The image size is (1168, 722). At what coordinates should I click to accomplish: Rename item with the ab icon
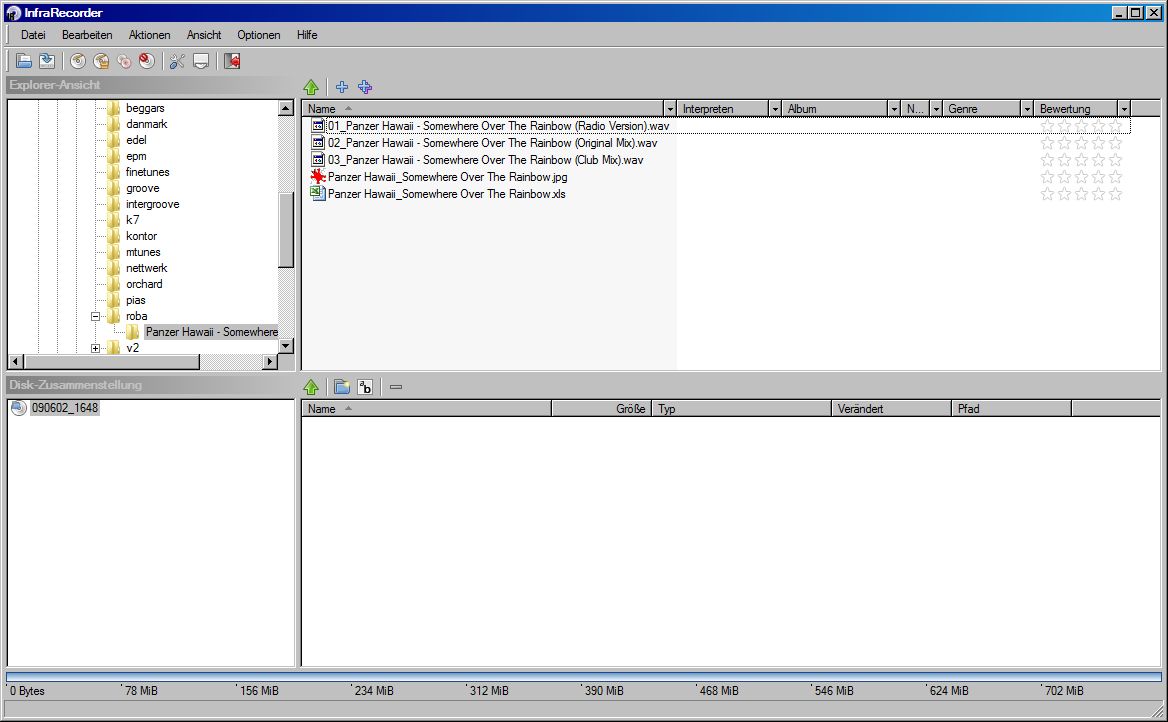tap(365, 387)
